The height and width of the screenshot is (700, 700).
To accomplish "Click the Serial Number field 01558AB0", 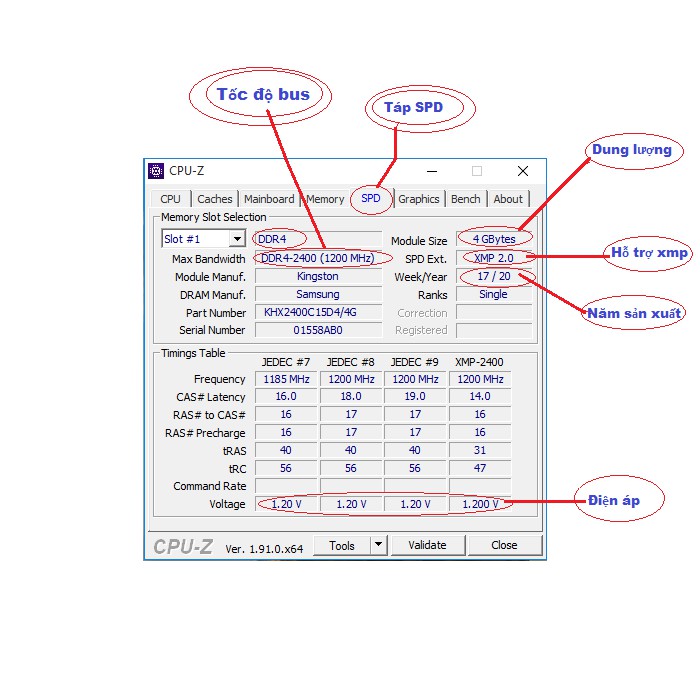I will (x=317, y=330).
